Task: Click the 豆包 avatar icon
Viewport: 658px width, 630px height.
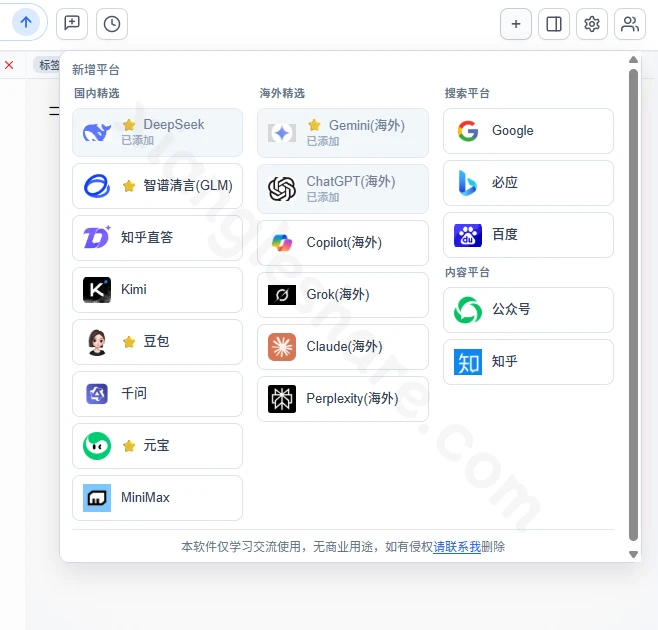Action: pos(97,342)
